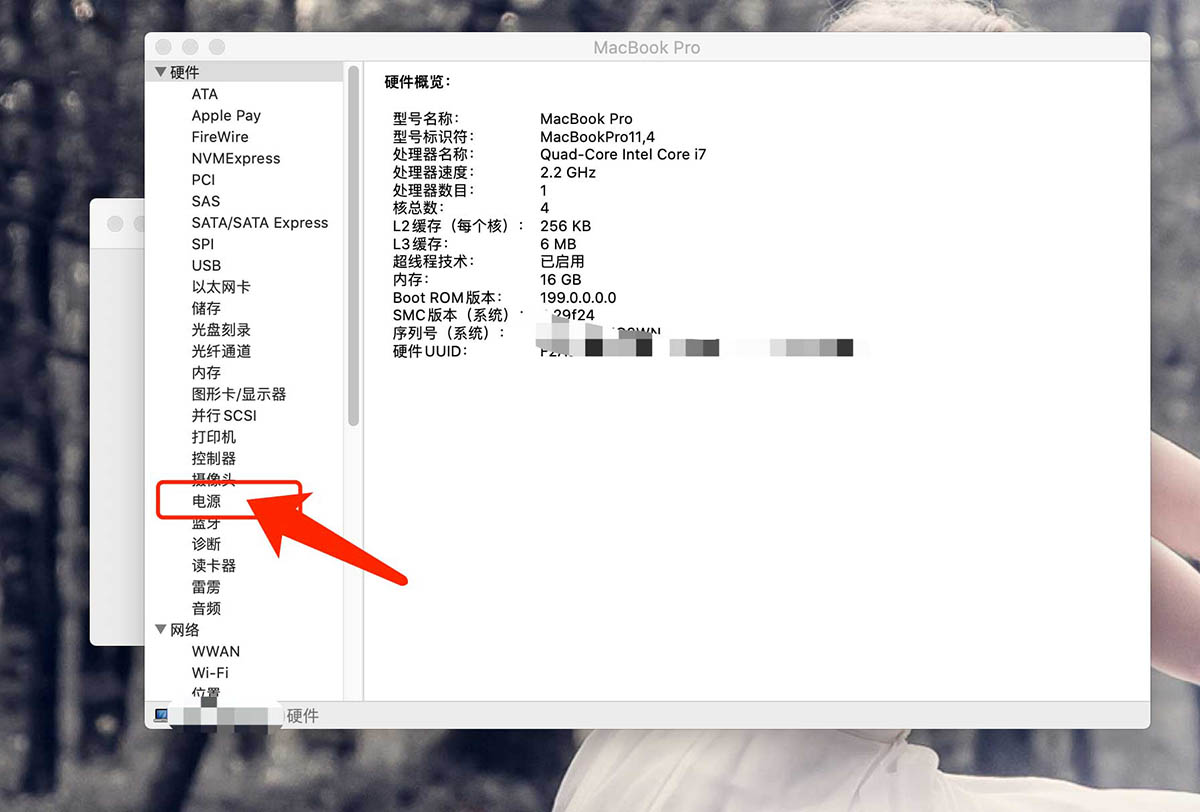Collapse the 硬件 section triangle
Screen dimensions: 1200x812
(161, 71)
